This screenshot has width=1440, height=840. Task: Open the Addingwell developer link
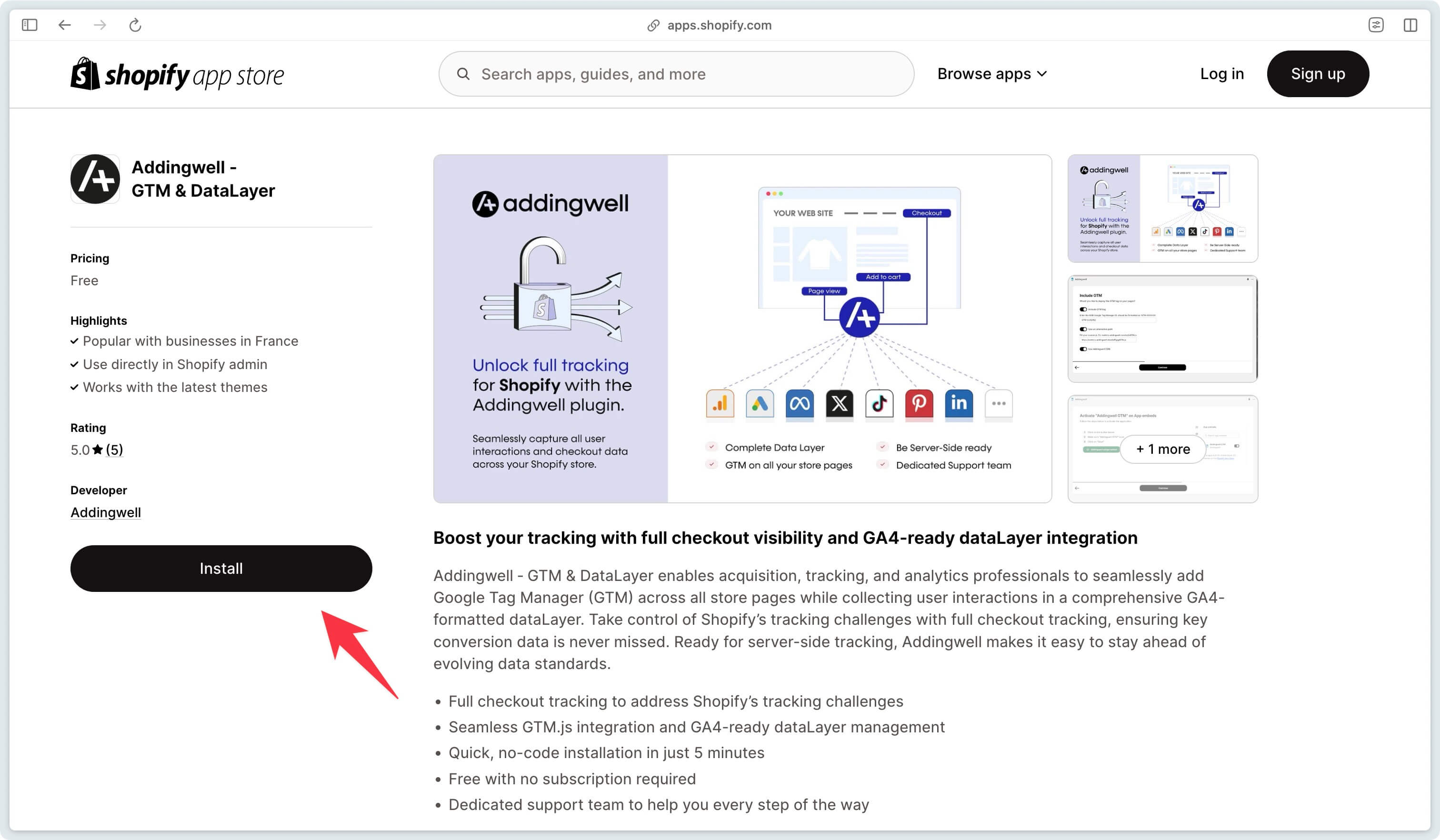(x=106, y=512)
